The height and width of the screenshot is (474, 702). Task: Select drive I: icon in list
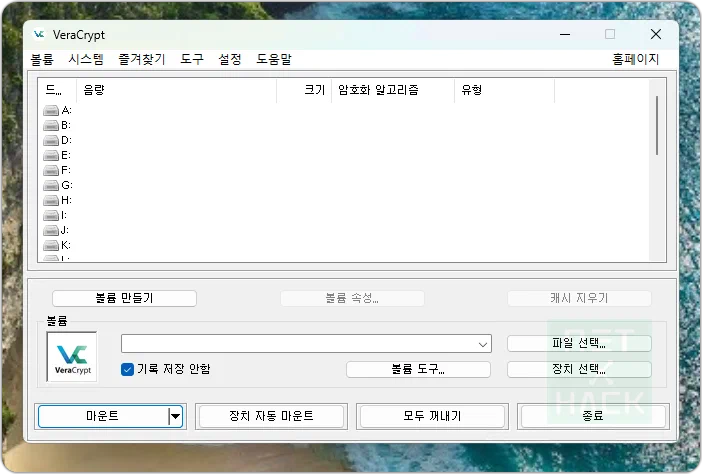(x=51, y=215)
